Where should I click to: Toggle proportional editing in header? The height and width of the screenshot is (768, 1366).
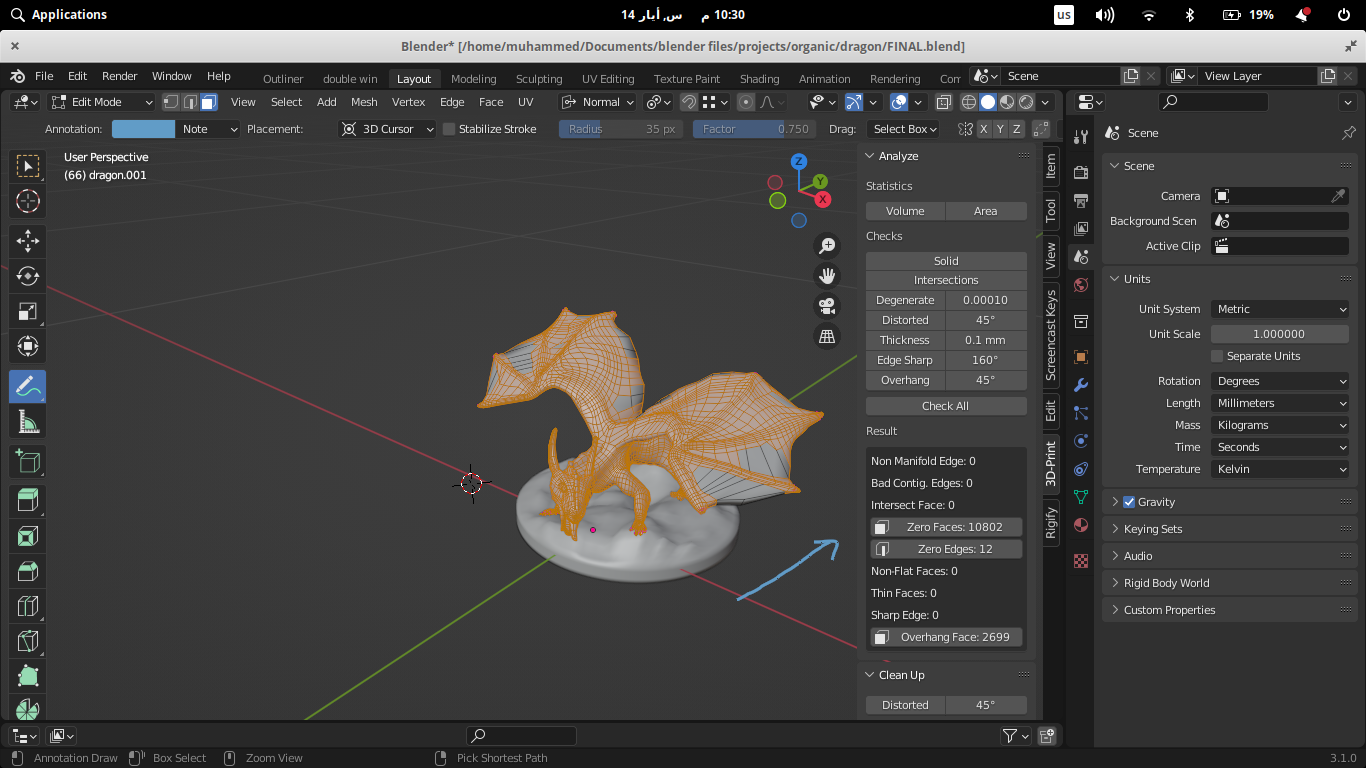point(746,102)
